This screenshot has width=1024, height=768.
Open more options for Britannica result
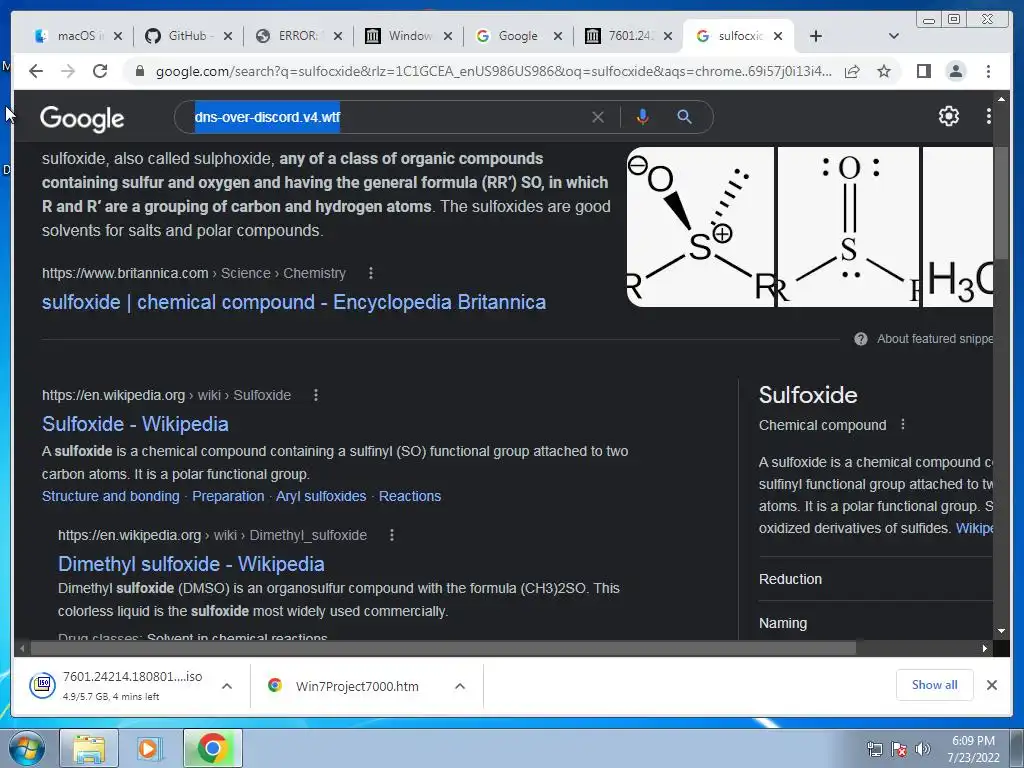pos(371,273)
